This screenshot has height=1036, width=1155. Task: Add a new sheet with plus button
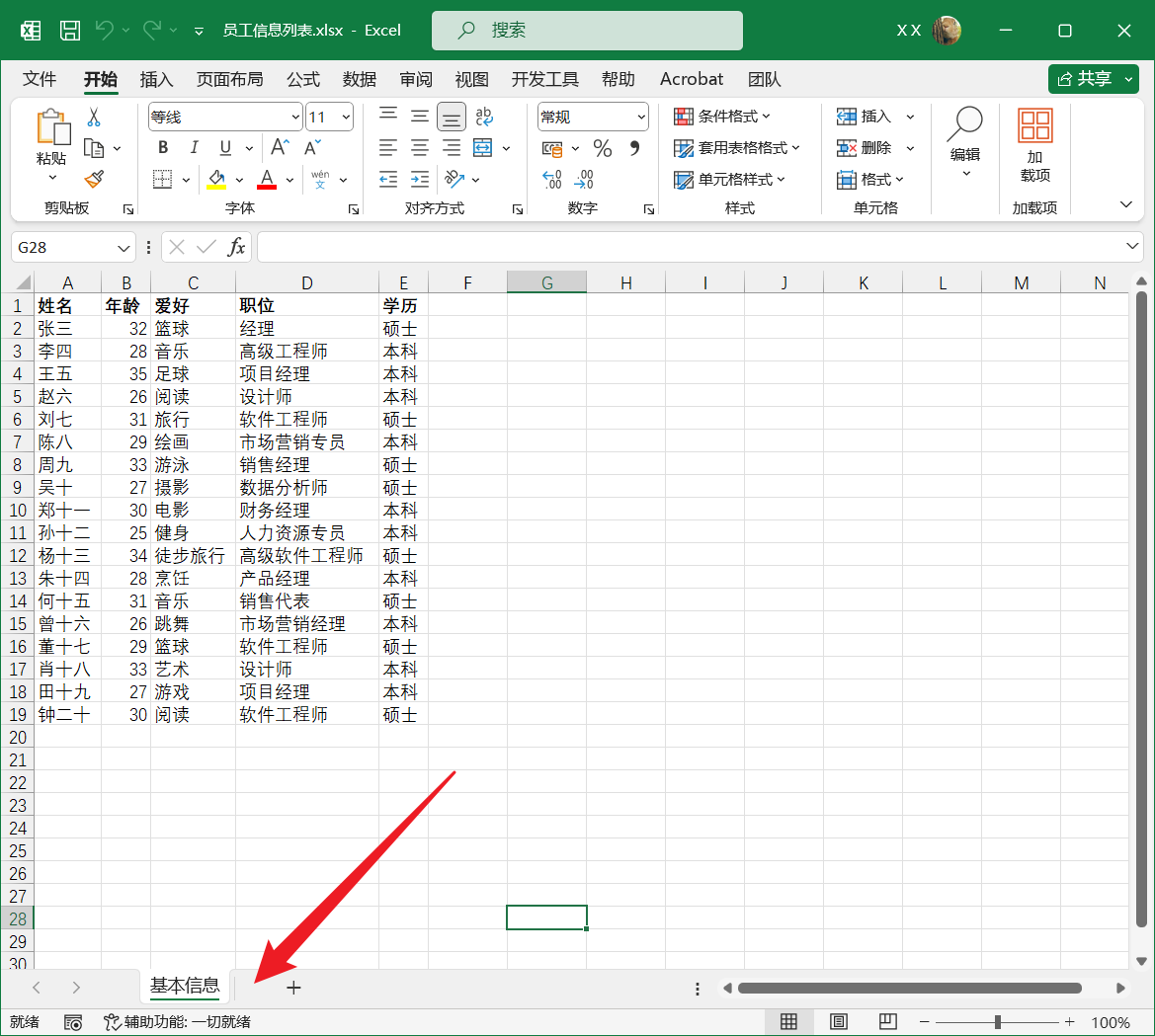pos(293,987)
